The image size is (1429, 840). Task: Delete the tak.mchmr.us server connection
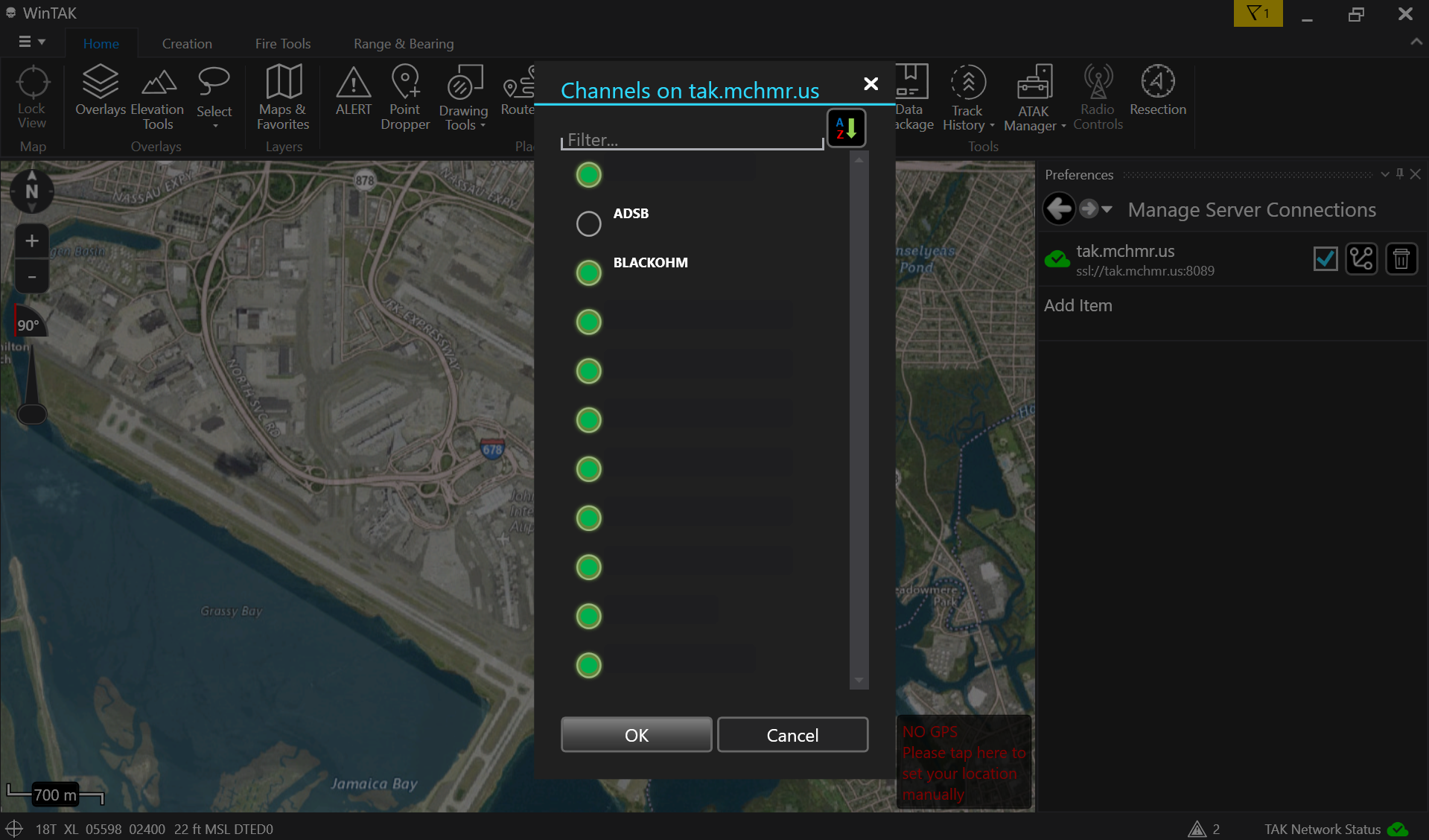(x=1401, y=259)
